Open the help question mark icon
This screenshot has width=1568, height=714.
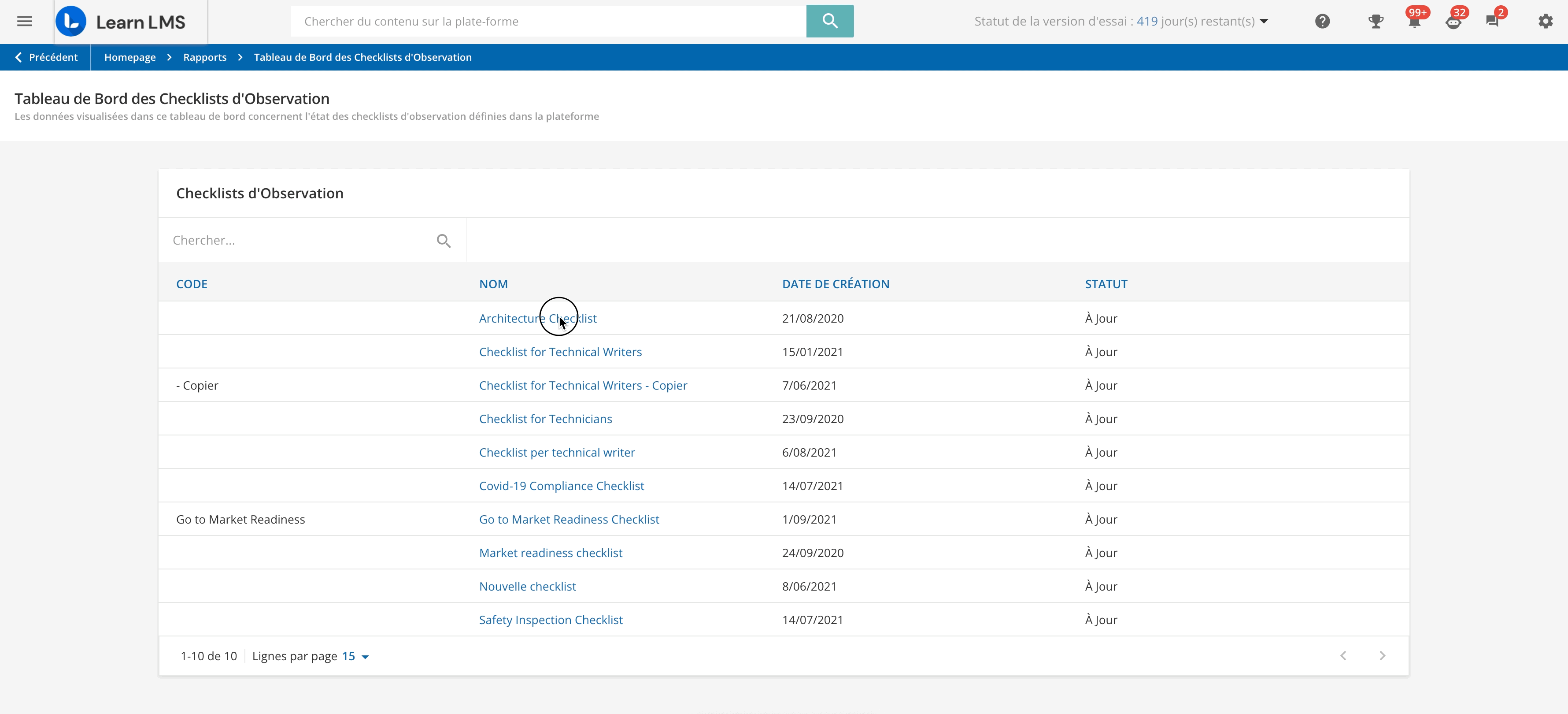(1322, 21)
